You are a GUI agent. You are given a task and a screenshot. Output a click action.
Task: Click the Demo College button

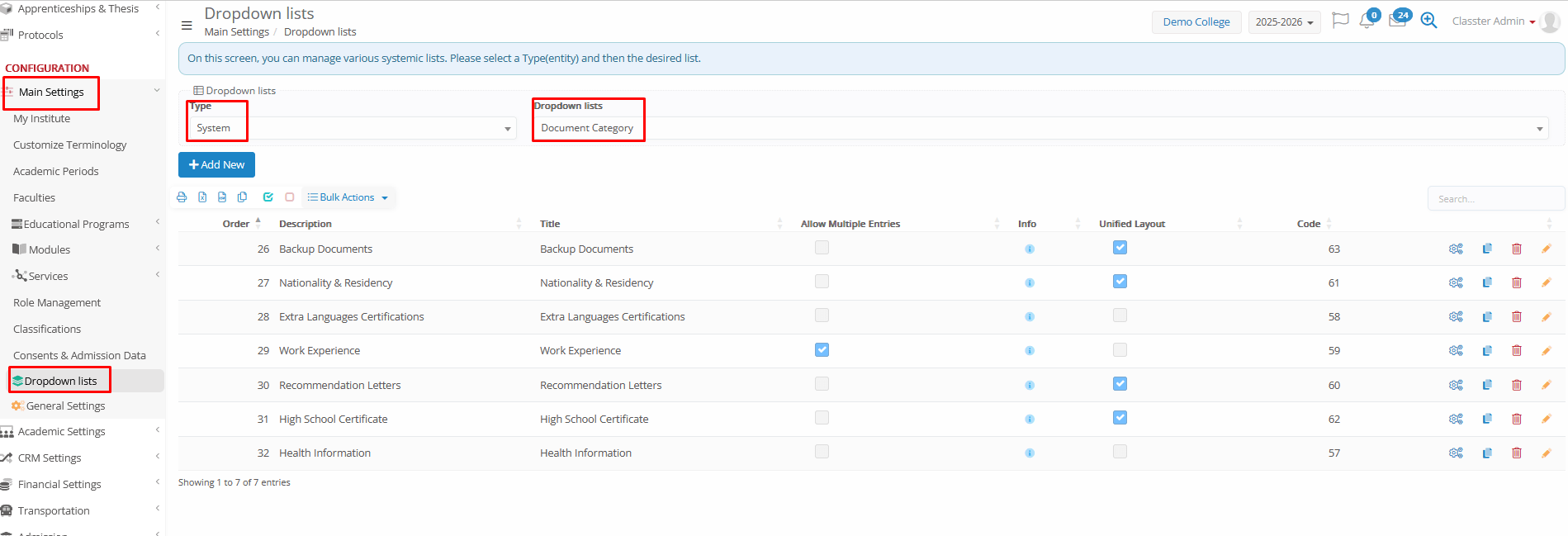[x=1196, y=22]
